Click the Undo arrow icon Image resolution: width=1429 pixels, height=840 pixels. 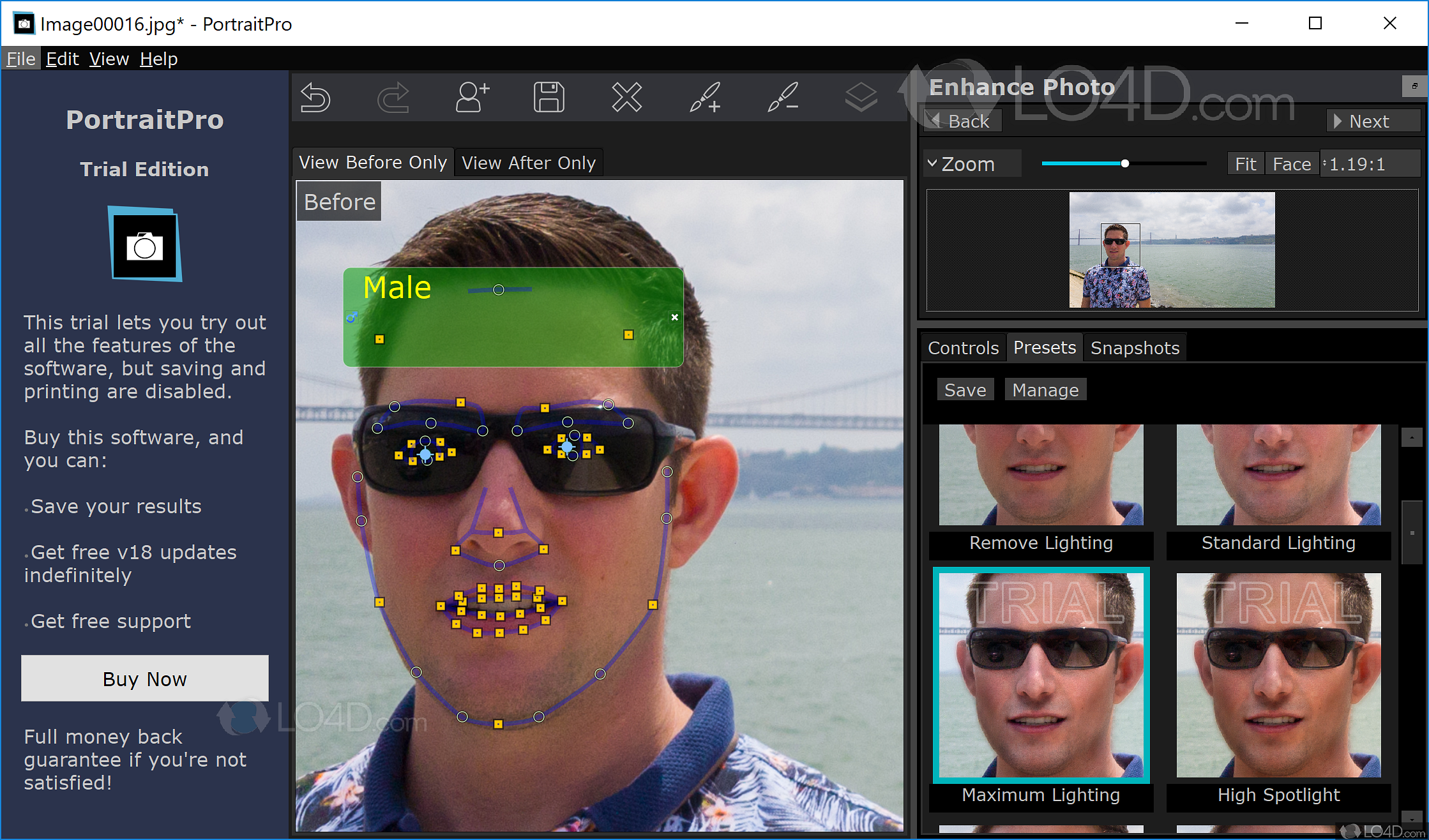pyautogui.click(x=315, y=98)
